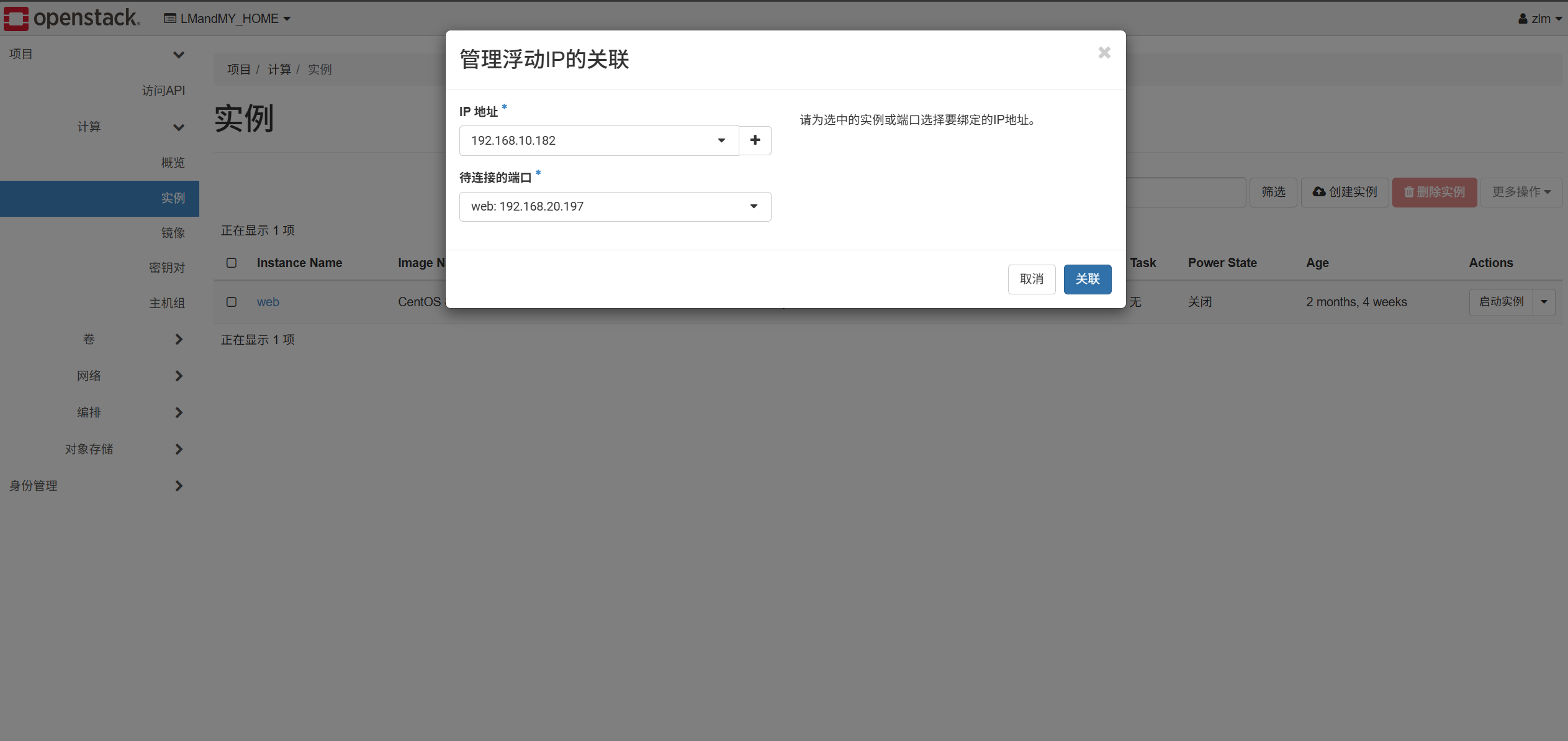Select 实例 in the sidebar
Image resolution: width=1568 pixels, height=741 pixels.
(x=99, y=198)
